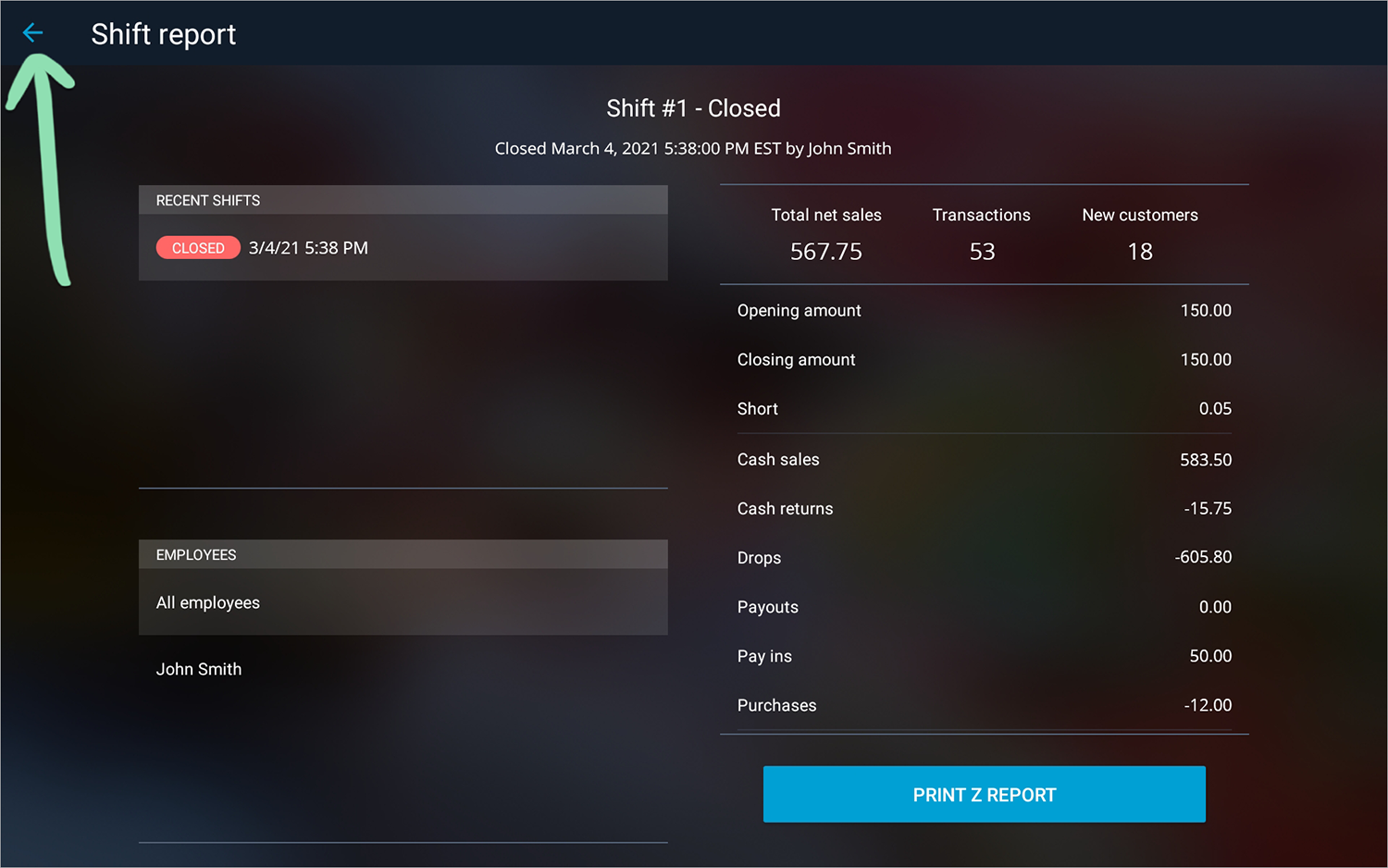Click the Closing amount label
This screenshot has height=868, width=1388.
coord(797,360)
